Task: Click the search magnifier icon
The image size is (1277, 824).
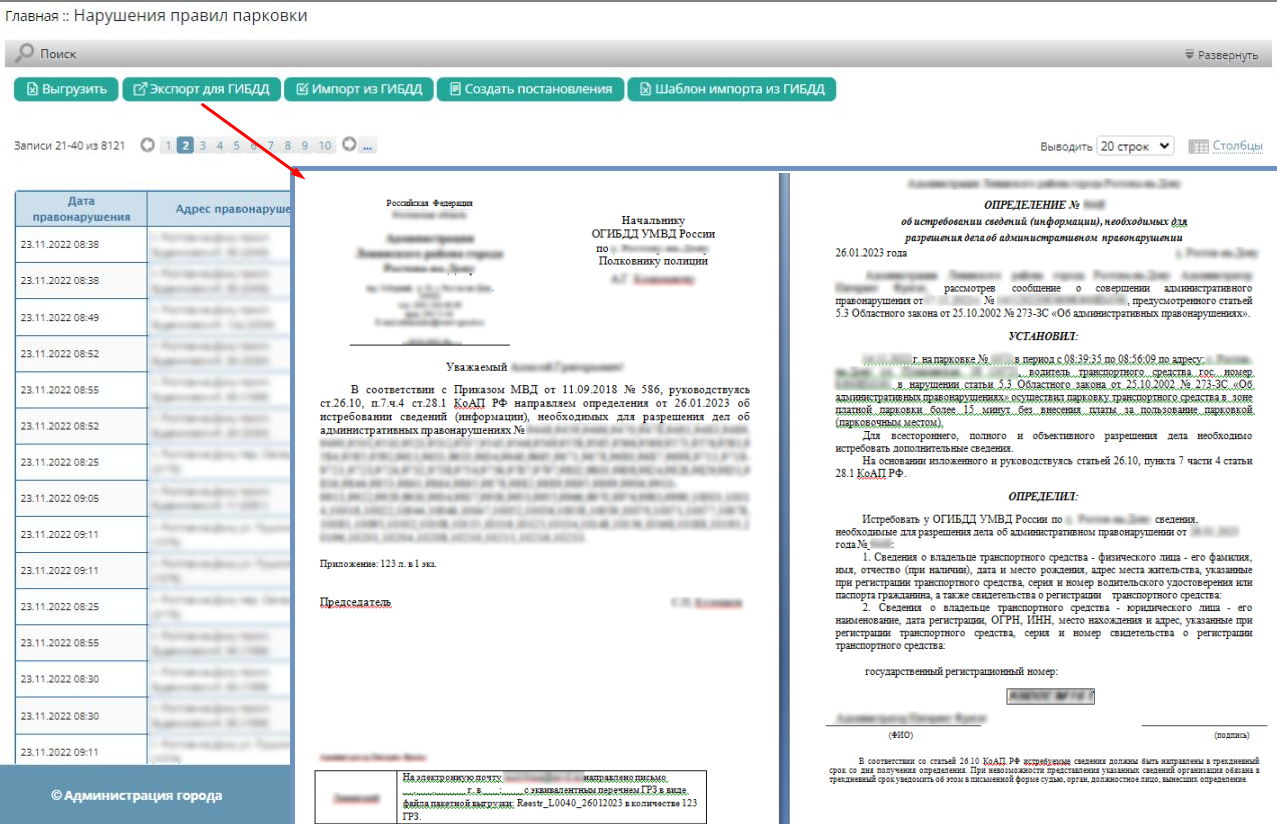Action: point(24,53)
